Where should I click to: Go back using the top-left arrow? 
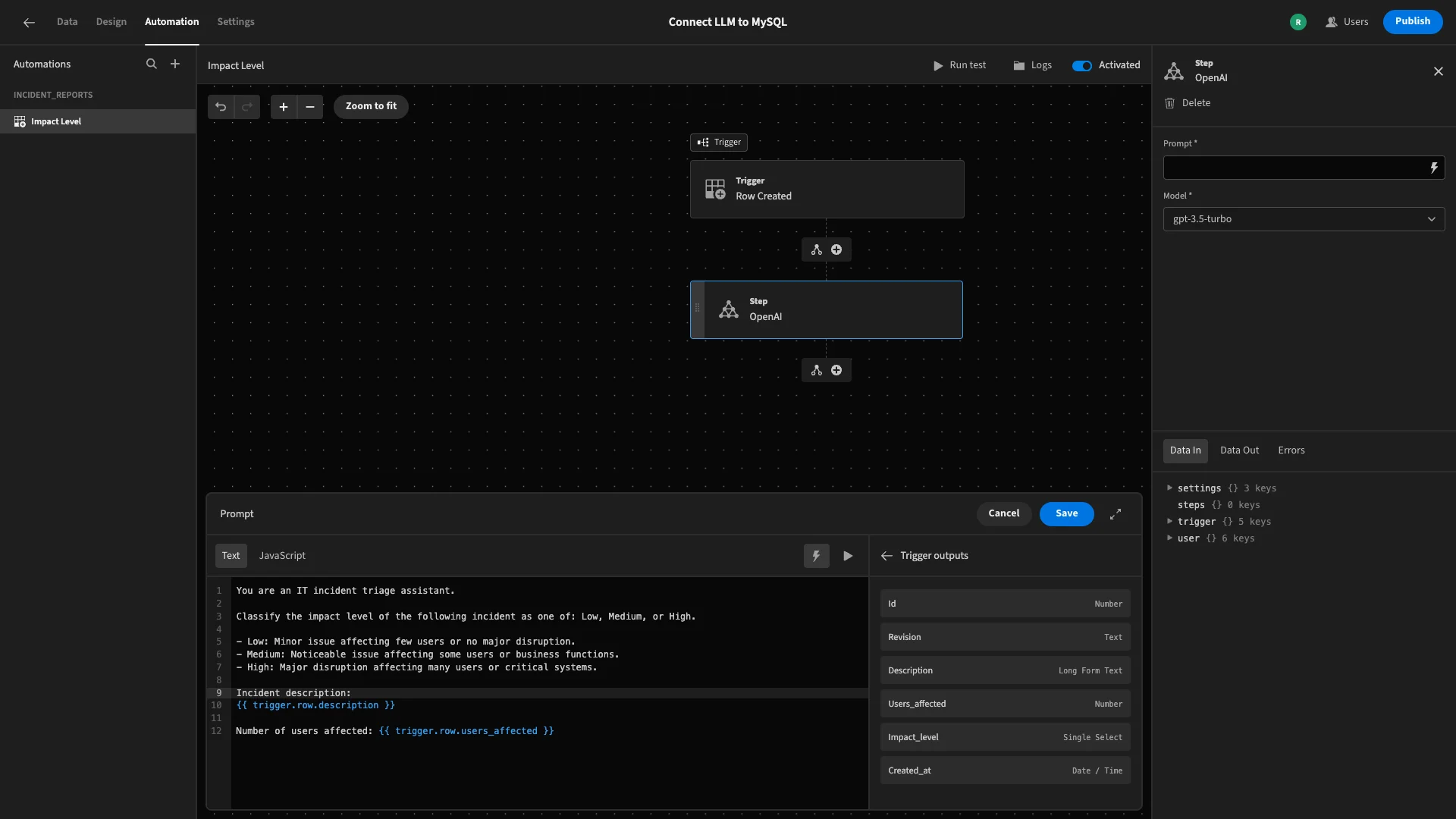[29, 22]
